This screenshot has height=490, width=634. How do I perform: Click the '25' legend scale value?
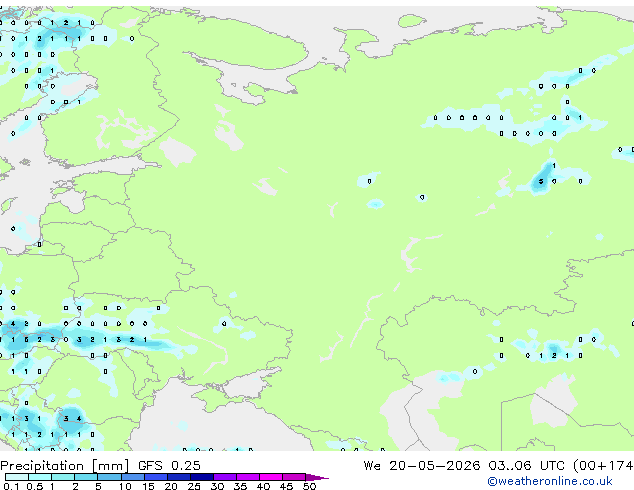coord(194,486)
